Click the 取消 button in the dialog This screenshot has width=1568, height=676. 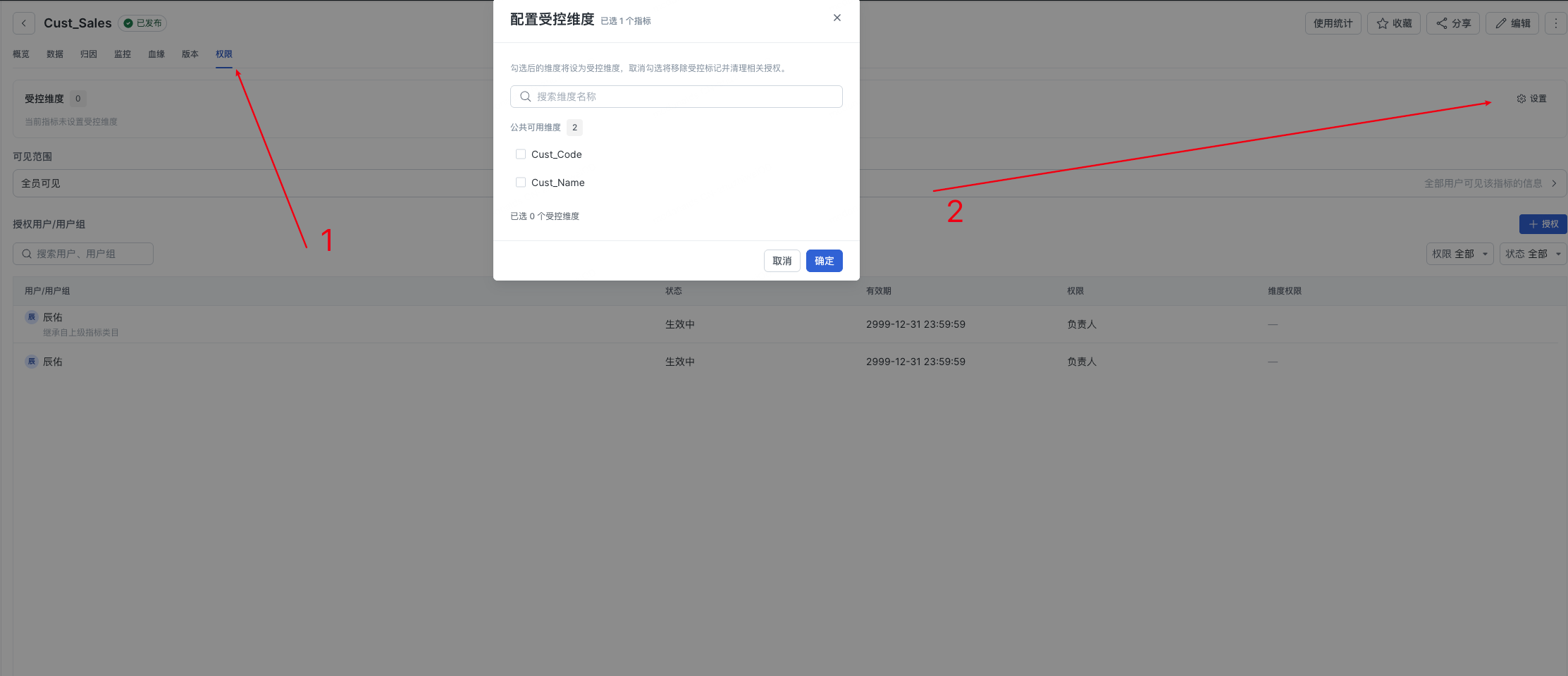coord(782,261)
